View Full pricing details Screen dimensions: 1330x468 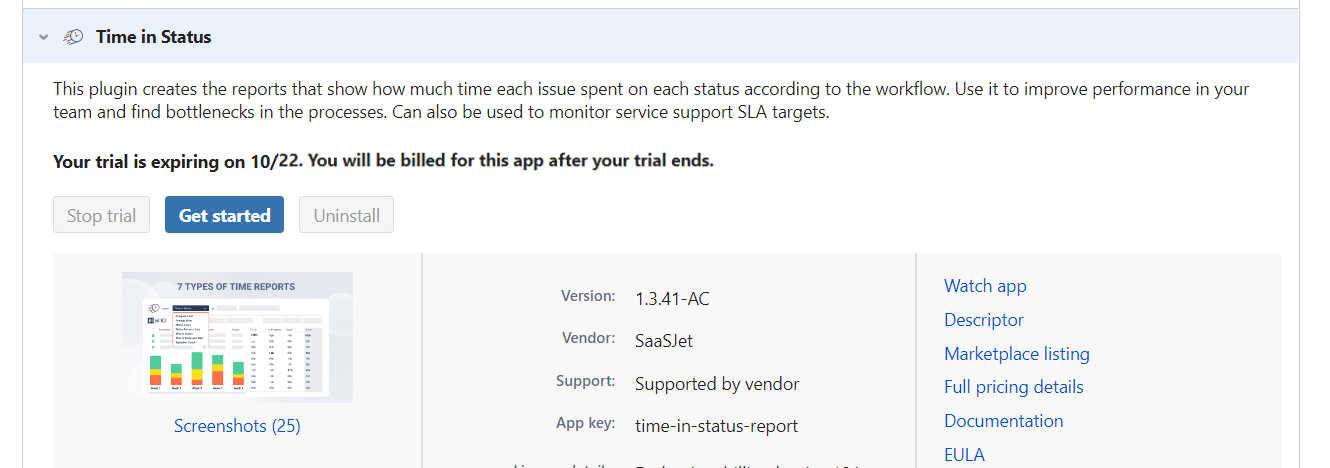tap(1013, 387)
